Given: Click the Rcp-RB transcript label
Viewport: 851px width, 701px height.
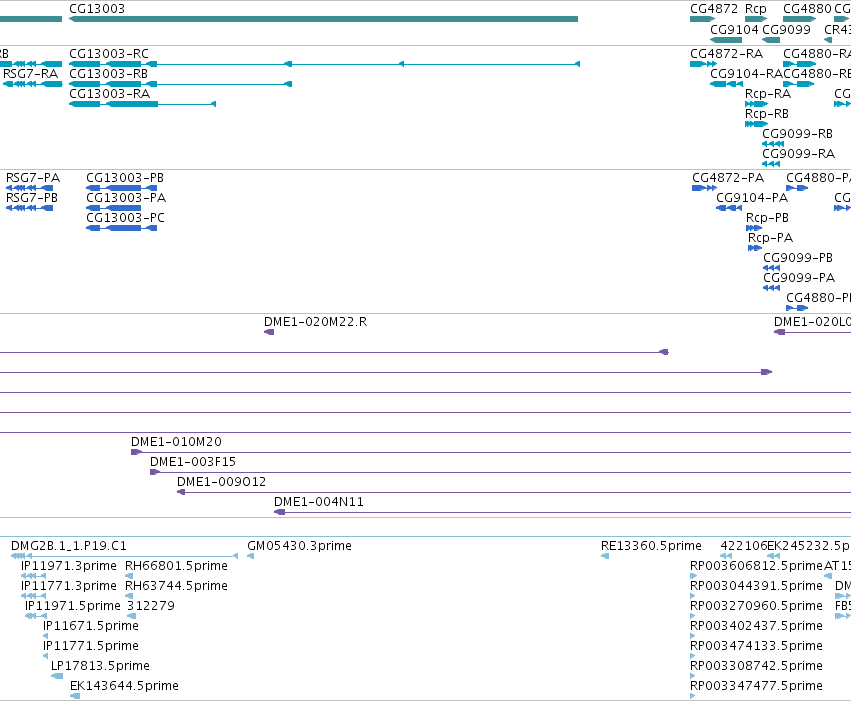Looking at the screenshot, I should tap(766, 114).
